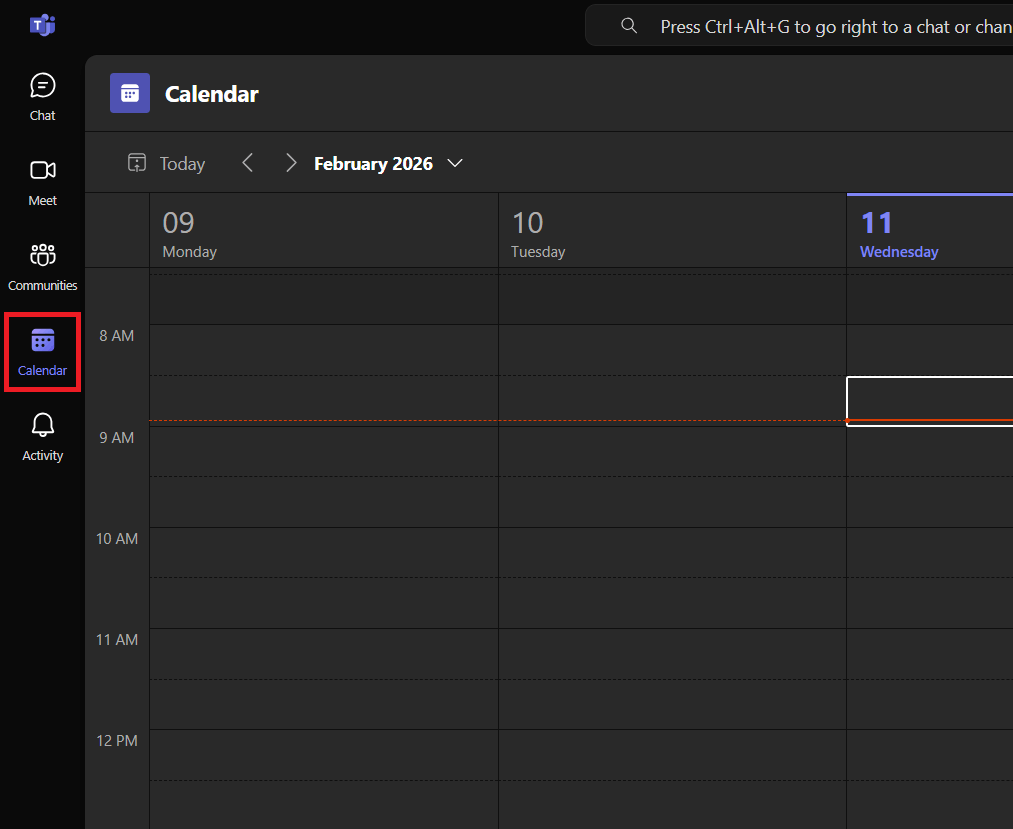Image resolution: width=1013 pixels, height=829 pixels.
Task: Jump to Today in the calendar
Action: pyautogui.click(x=167, y=163)
